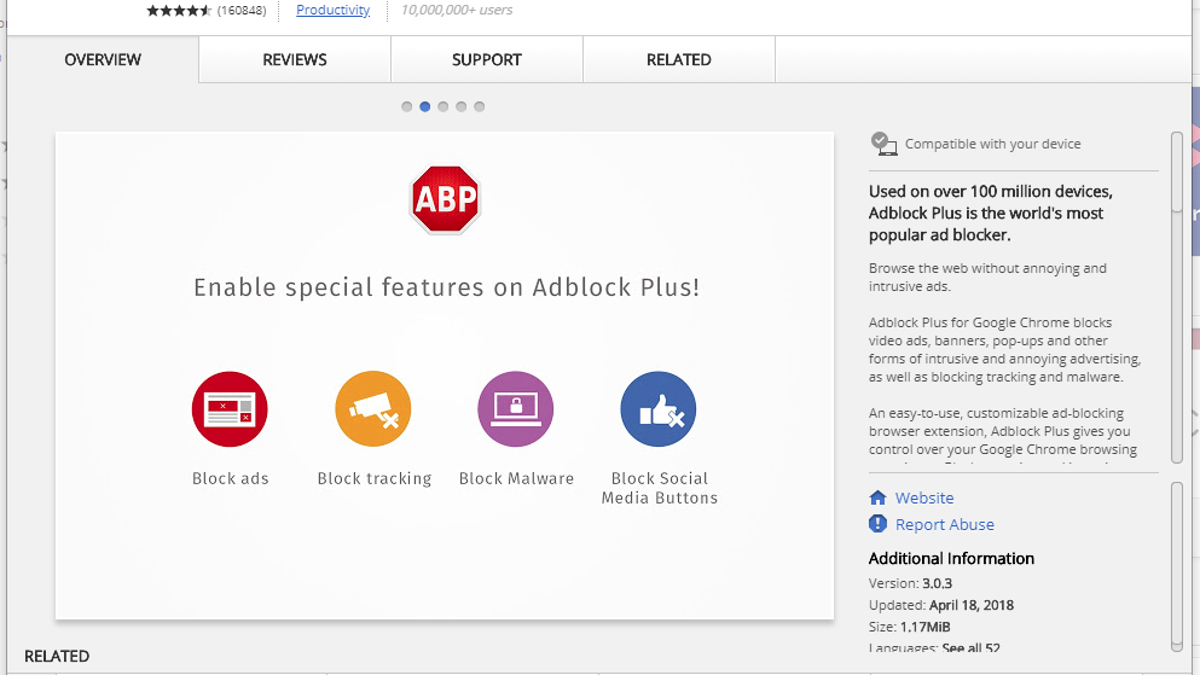Image resolution: width=1200 pixels, height=675 pixels.
Task: Switch to the fourth slide dot
Action: pyautogui.click(x=461, y=107)
